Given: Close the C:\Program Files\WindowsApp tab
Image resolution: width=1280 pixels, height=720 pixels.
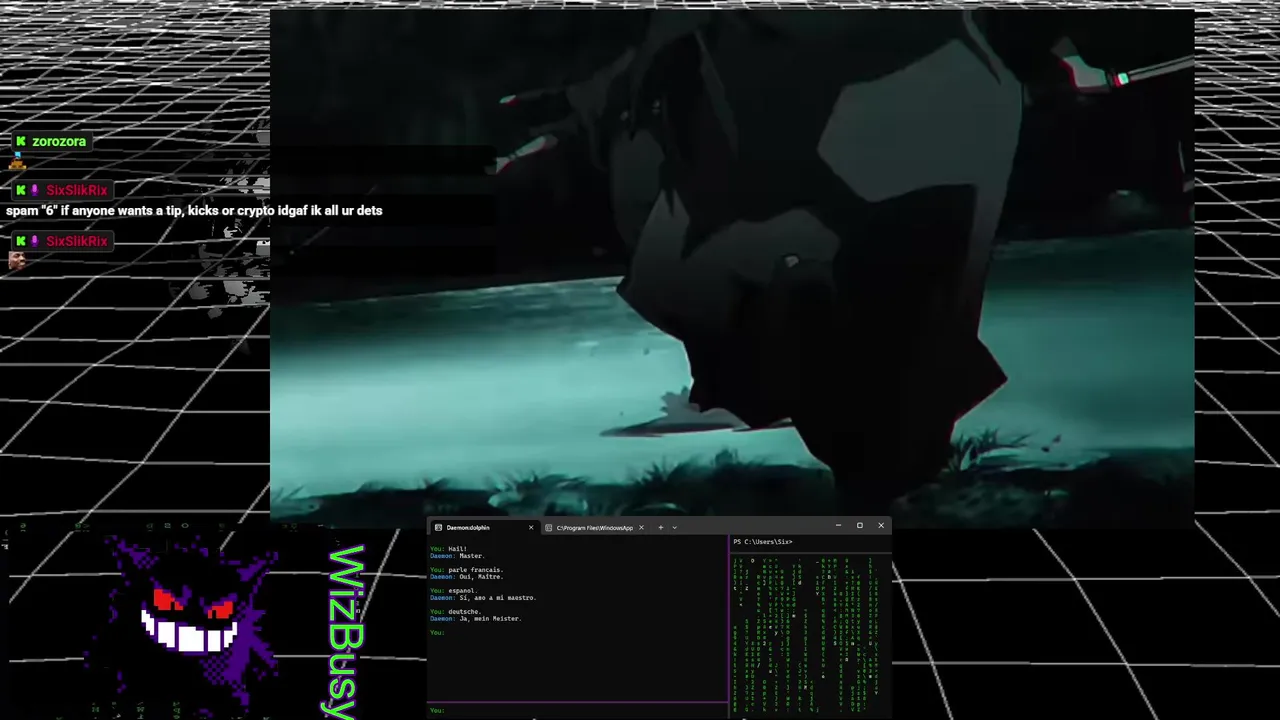Looking at the screenshot, I should pyautogui.click(x=641, y=527).
